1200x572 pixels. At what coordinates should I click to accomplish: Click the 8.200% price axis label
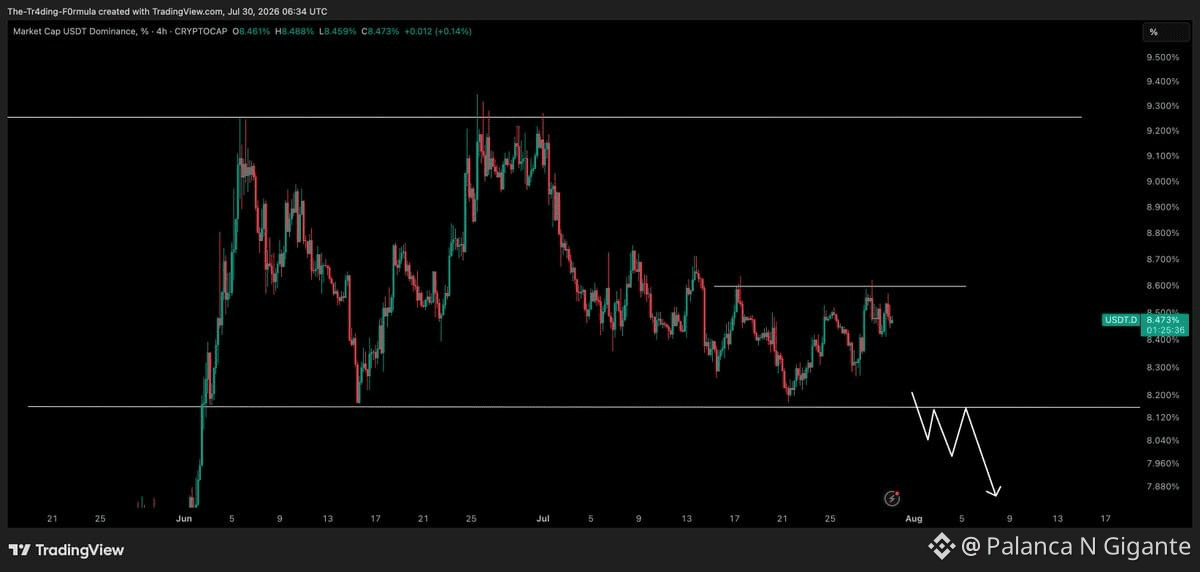1163,395
